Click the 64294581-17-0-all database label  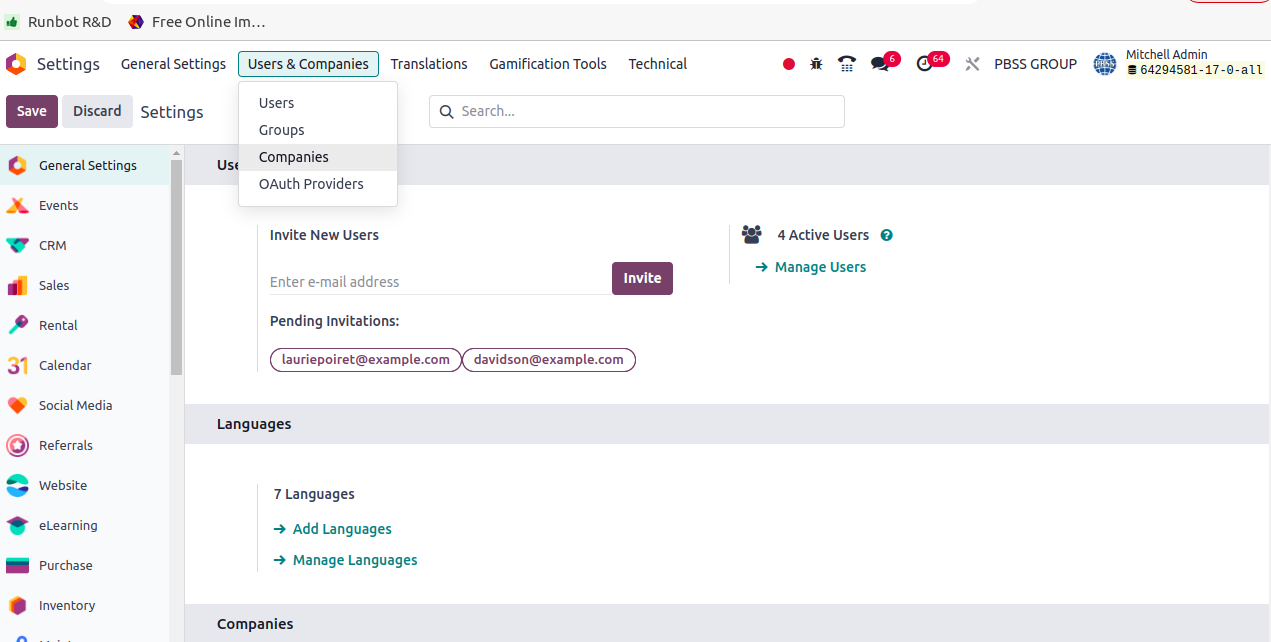point(1195,70)
